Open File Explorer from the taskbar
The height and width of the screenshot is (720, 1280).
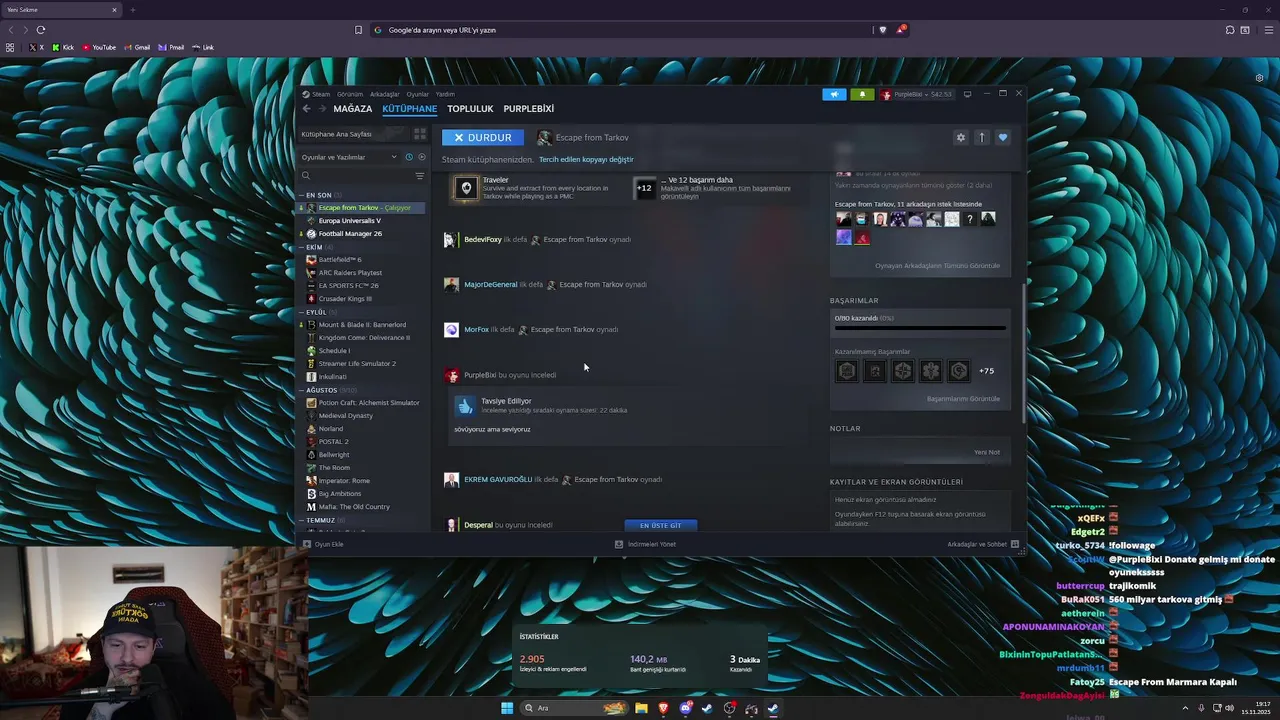pos(641,708)
